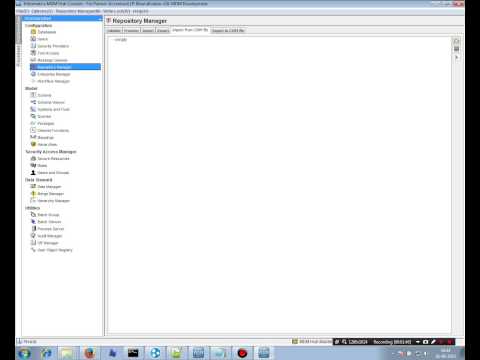This screenshot has width=480, height=360.
Task: Click the Windows Start button
Action: point(25,353)
